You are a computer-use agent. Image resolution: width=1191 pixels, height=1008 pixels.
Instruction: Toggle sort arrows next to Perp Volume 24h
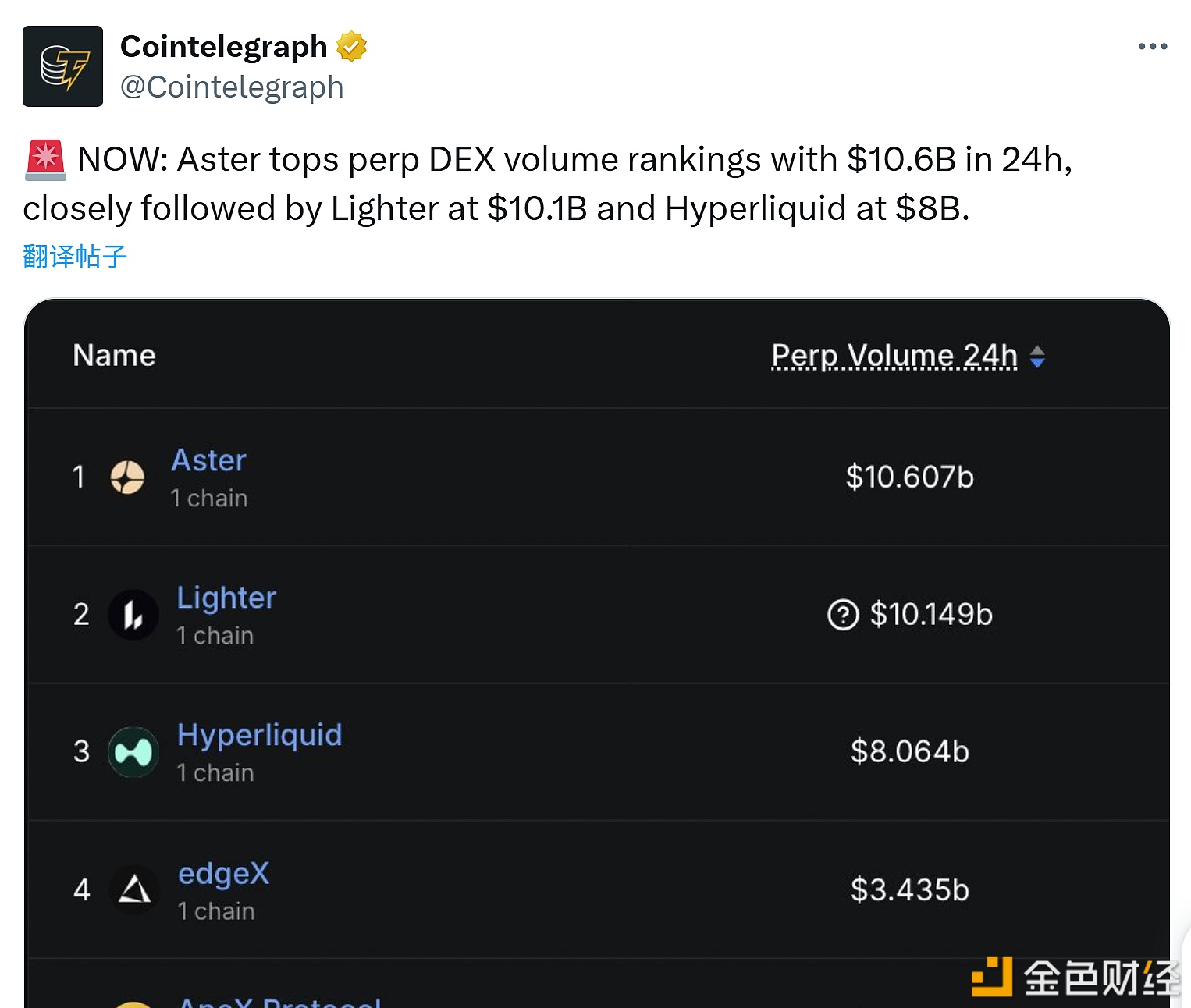click(1037, 357)
